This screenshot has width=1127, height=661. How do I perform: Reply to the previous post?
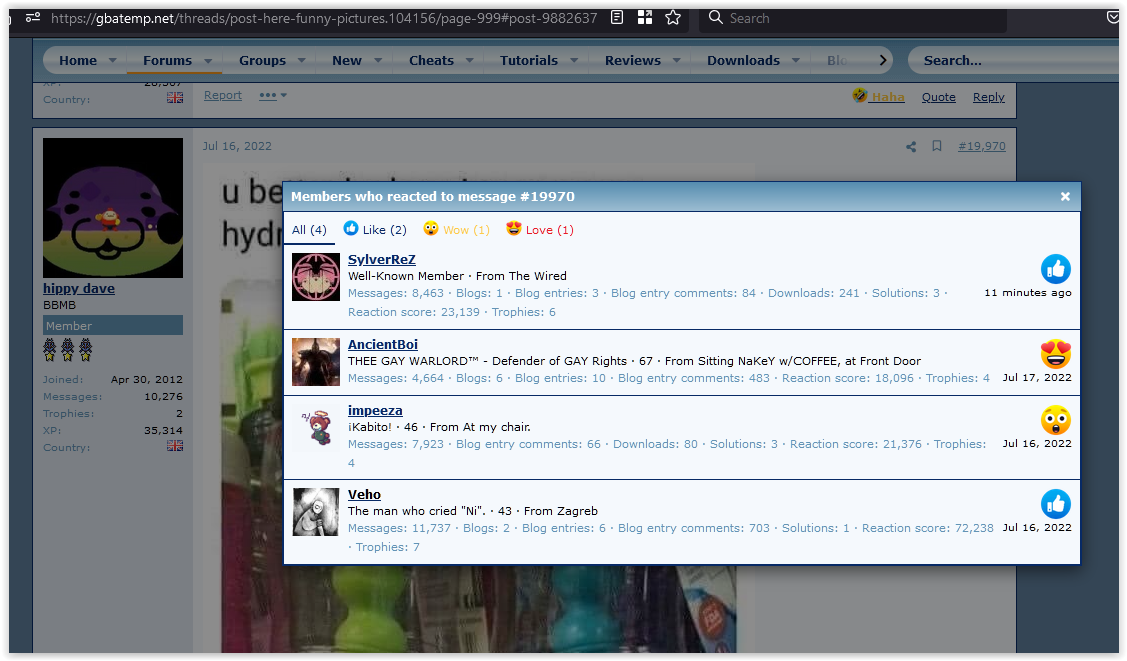[988, 97]
